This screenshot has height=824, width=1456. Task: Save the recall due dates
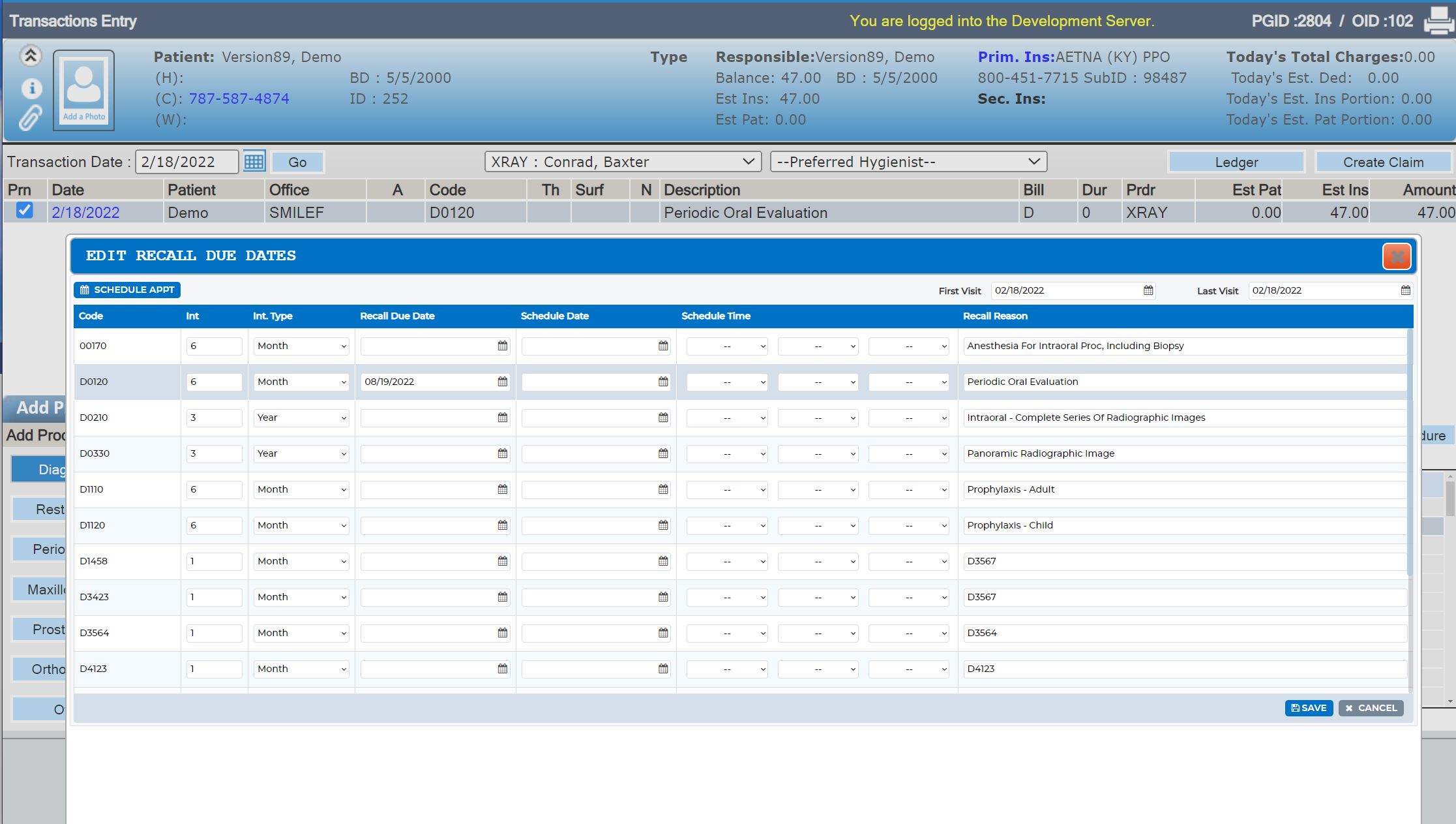1309,708
